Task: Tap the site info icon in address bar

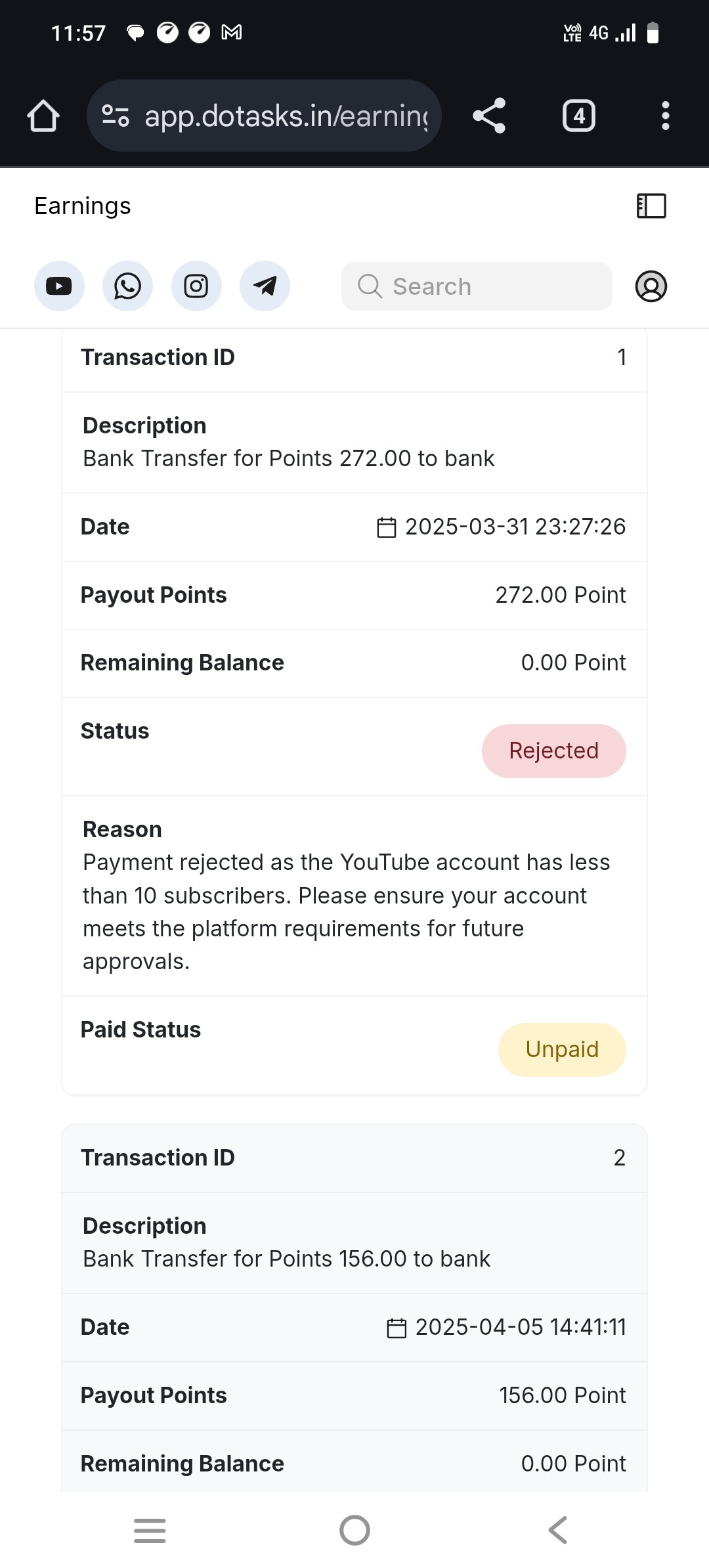Action: [x=116, y=116]
